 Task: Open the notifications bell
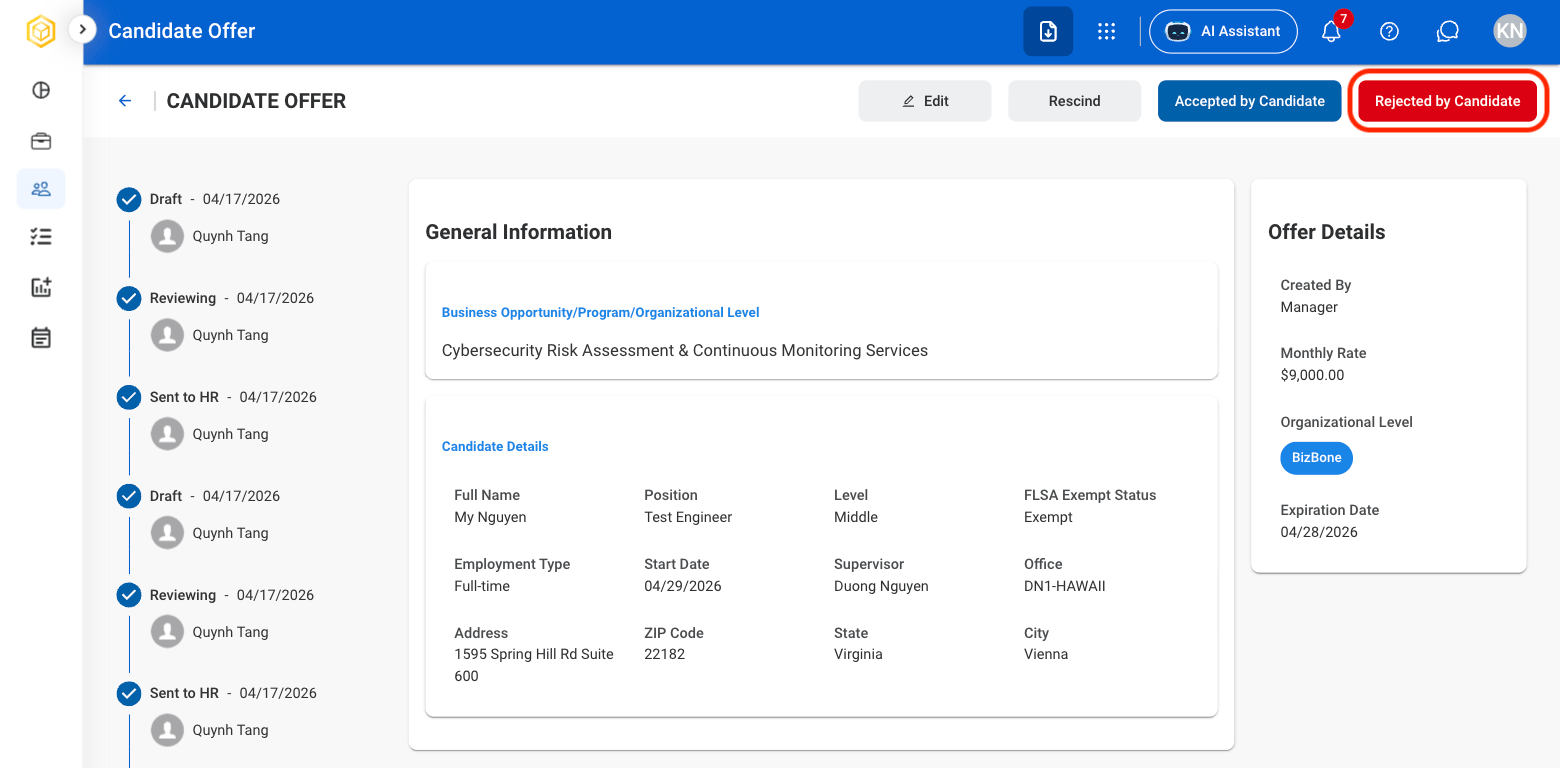pos(1331,31)
